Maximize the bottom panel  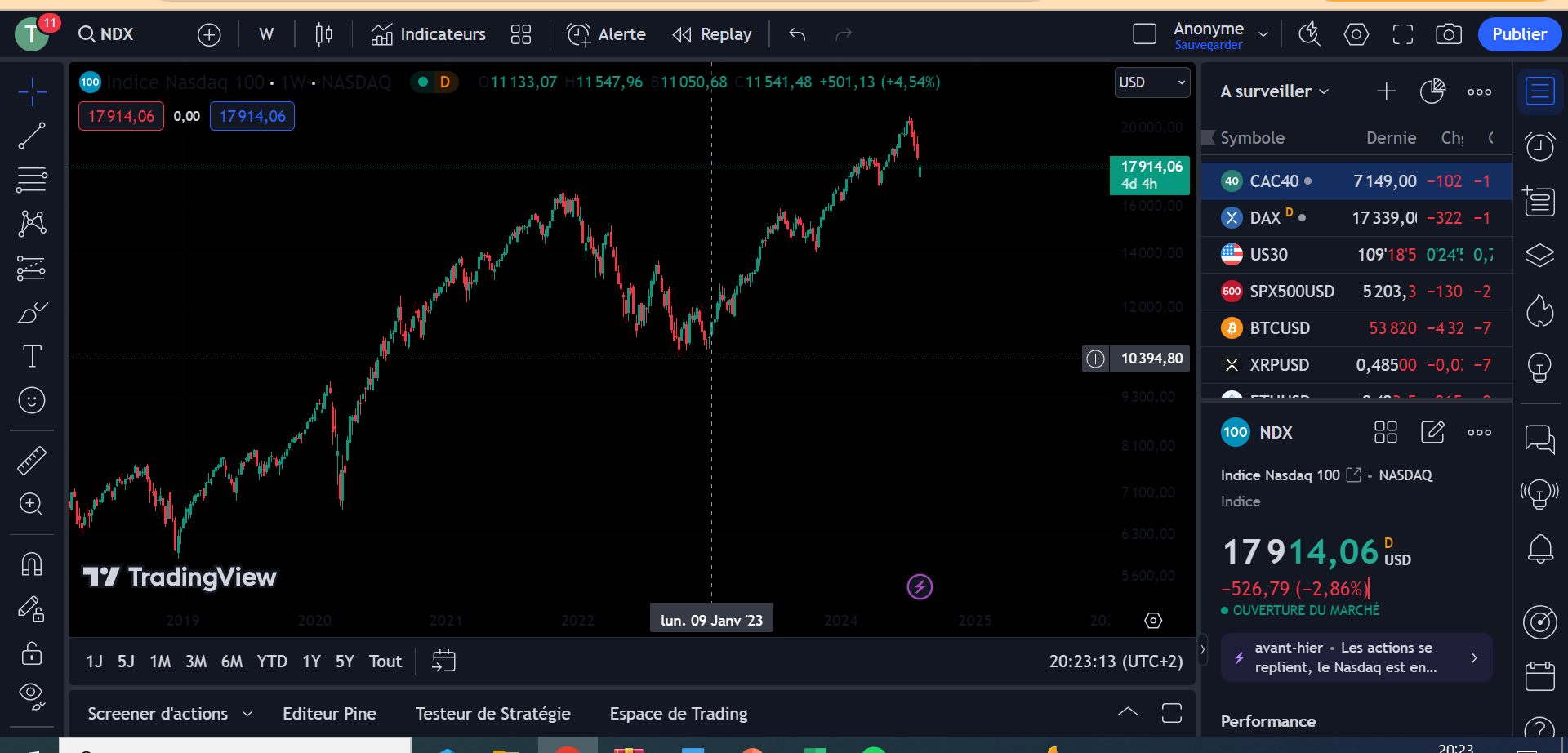pyautogui.click(x=1172, y=713)
